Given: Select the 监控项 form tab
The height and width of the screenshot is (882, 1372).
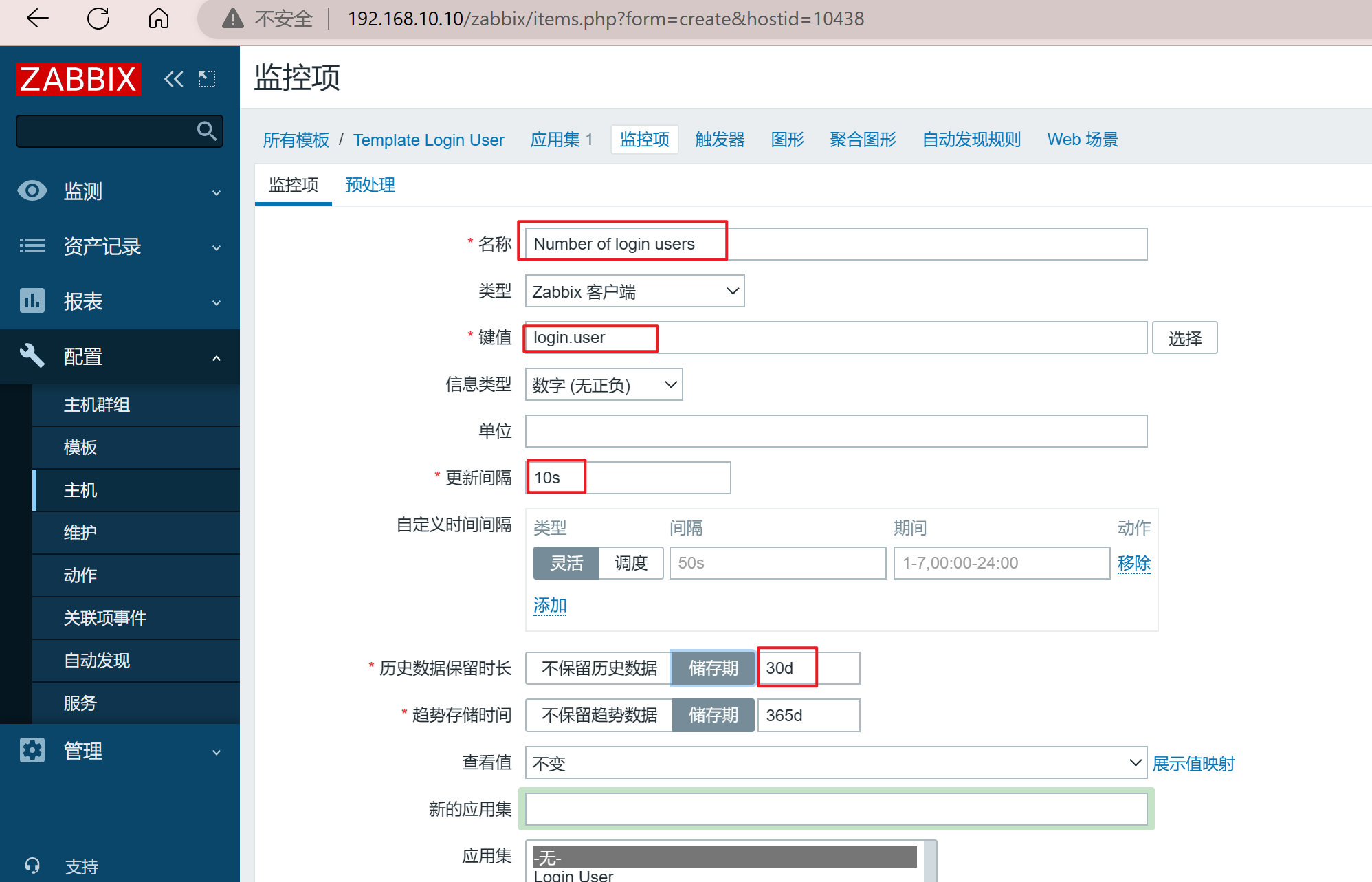Looking at the screenshot, I should (x=294, y=185).
